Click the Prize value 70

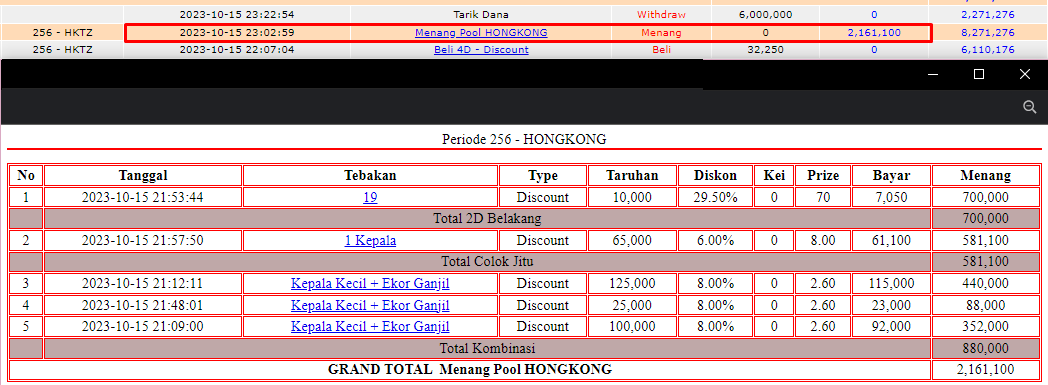(x=823, y=197)
